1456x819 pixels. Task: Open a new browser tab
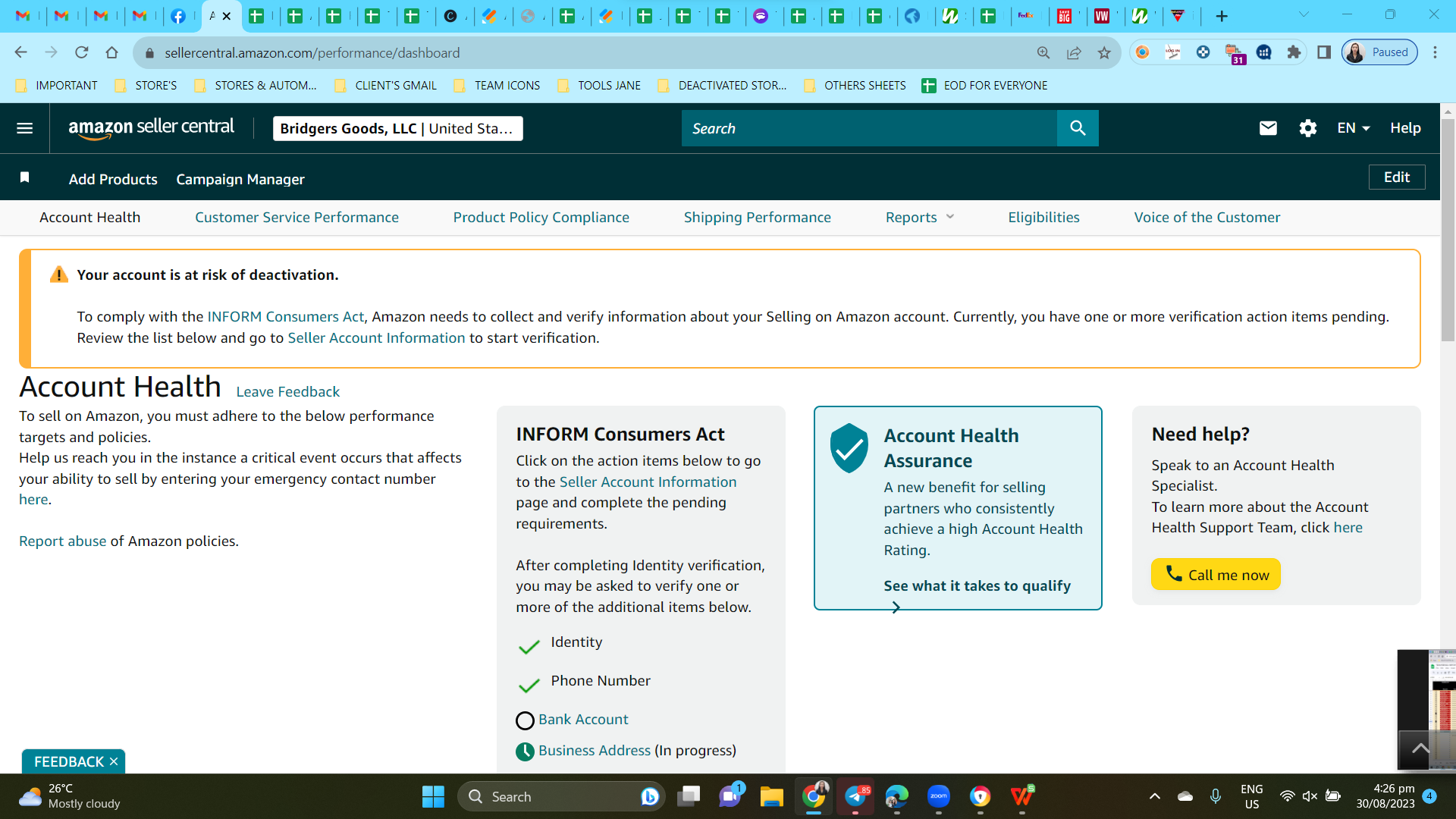pos(1222,16)
